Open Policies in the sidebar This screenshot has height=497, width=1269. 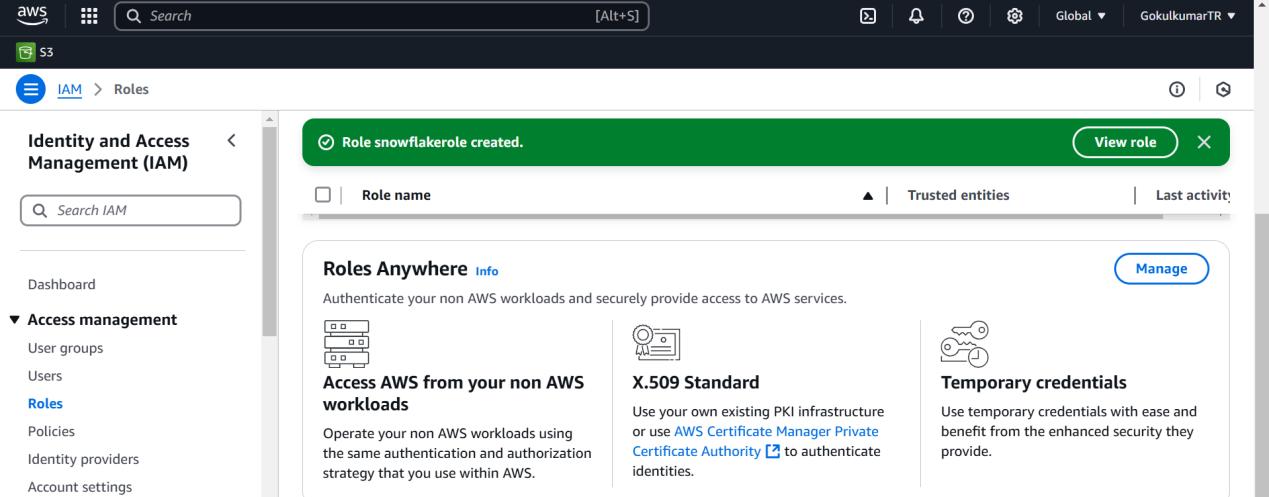click(x=51, y=432)
